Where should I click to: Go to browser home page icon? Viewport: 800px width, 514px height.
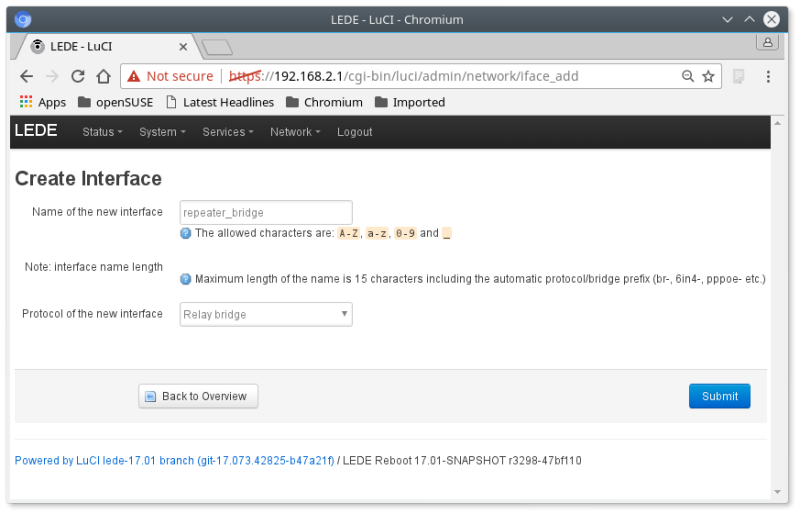tap(103, 77)
